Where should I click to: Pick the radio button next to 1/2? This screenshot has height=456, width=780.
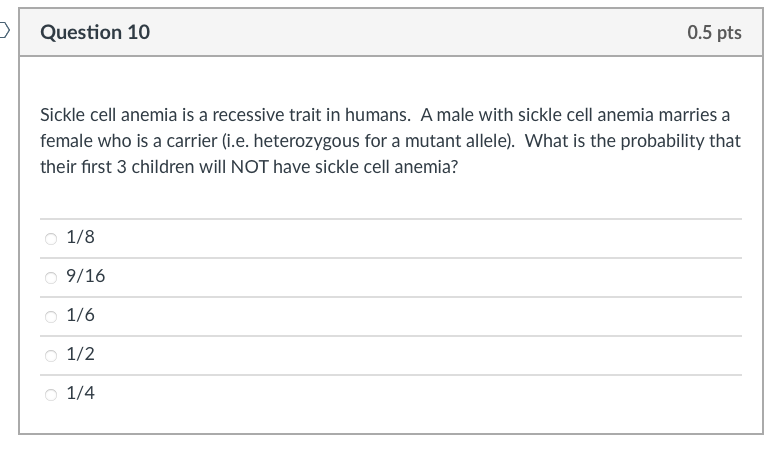point(51,356)
